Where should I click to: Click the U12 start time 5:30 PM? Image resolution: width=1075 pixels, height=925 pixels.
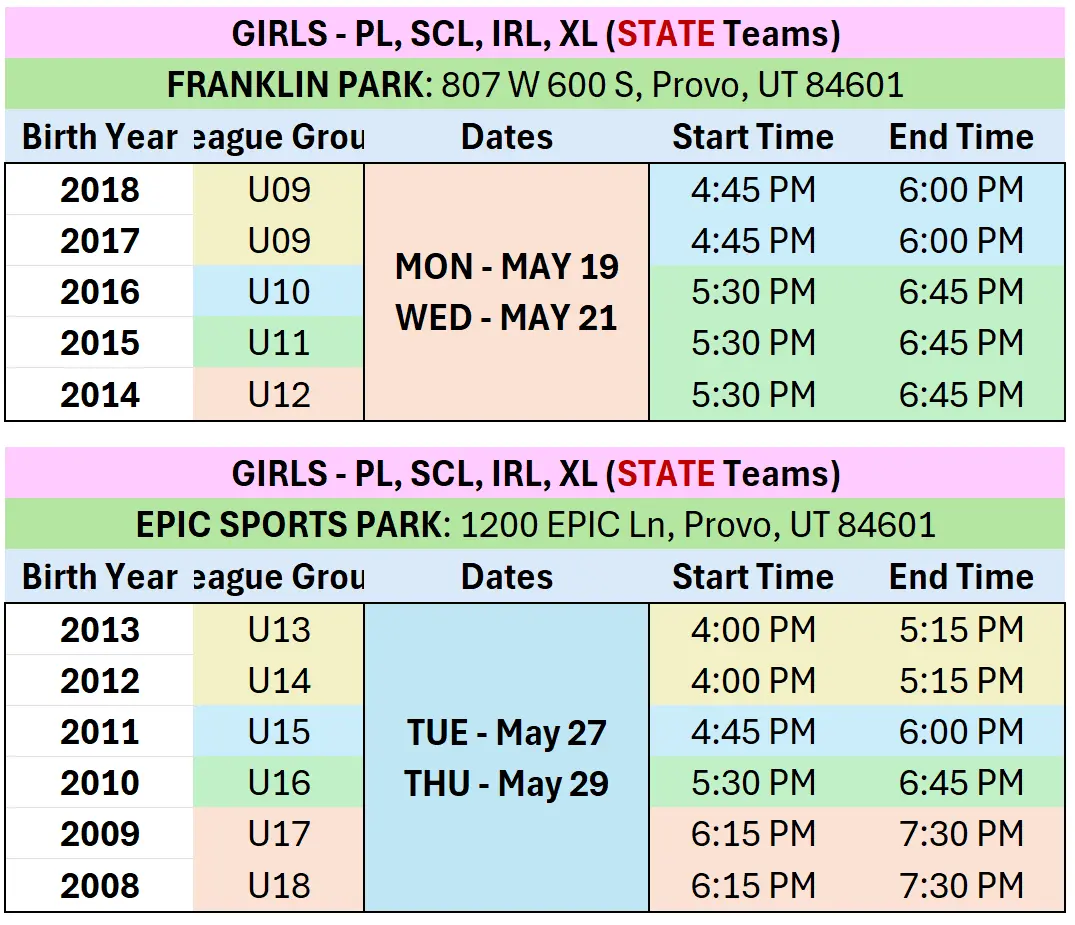tap(753, 394)
